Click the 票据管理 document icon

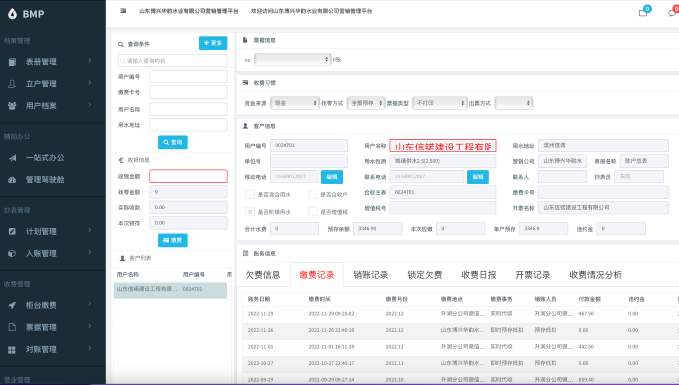pos(12,327)
